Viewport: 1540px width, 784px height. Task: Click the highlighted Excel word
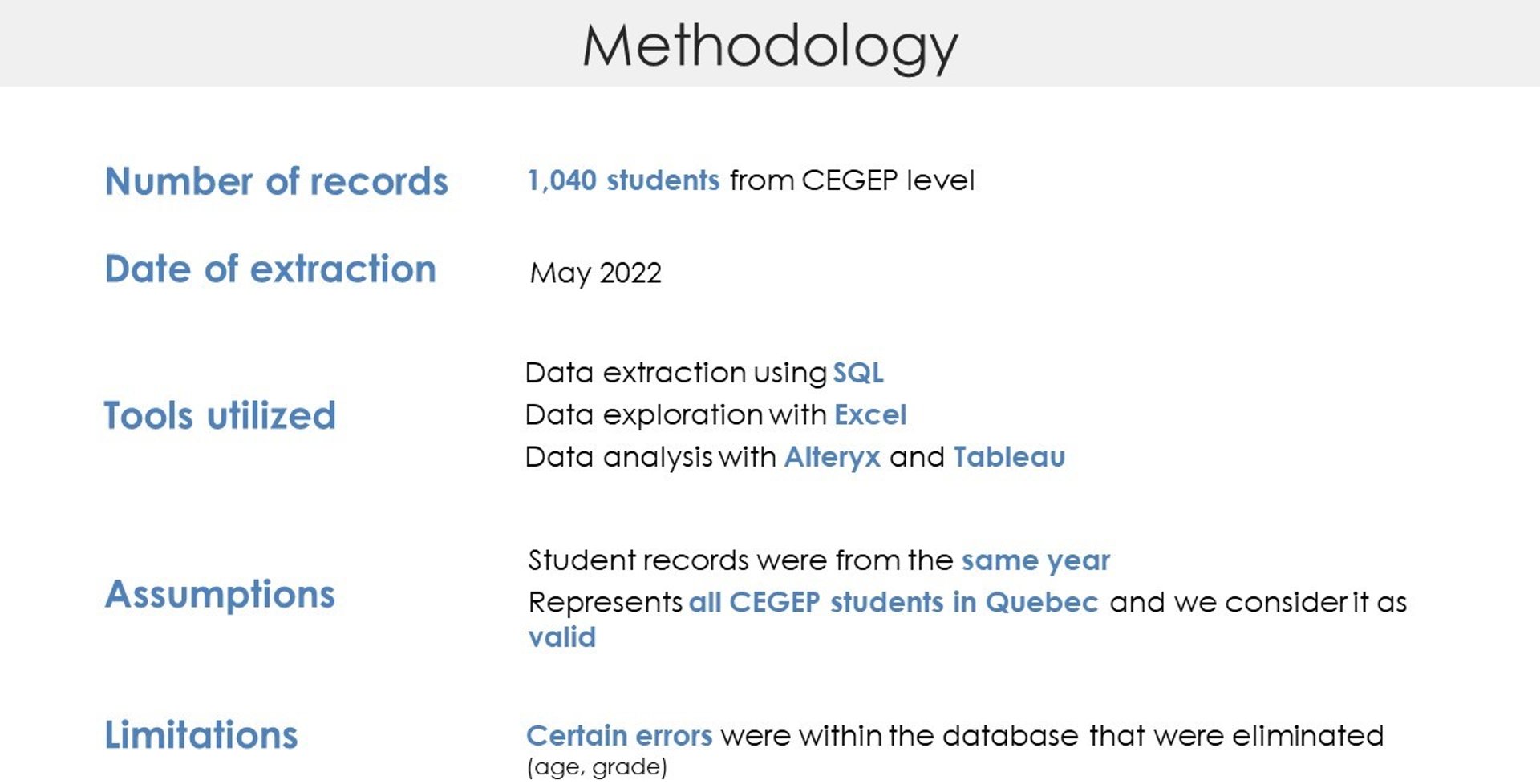coord(870,414)
